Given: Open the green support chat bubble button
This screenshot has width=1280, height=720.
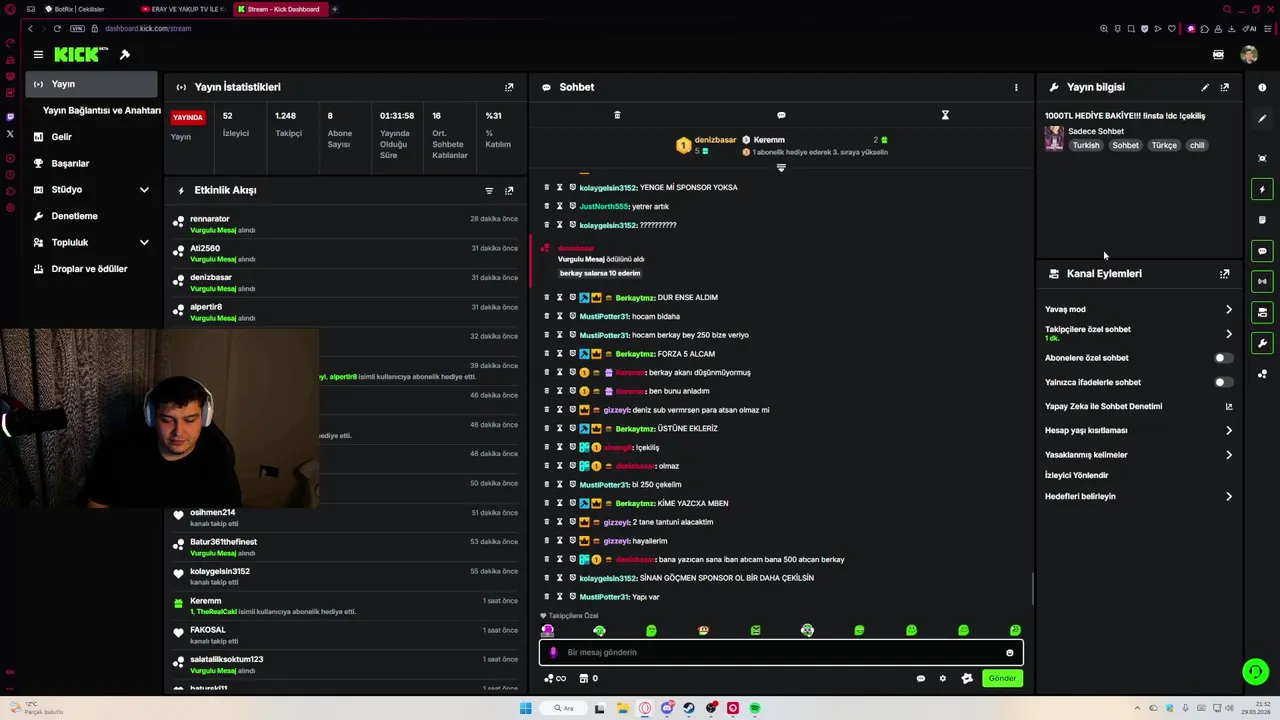Looking at the screenshot, I should click(x=1255, y=671).
